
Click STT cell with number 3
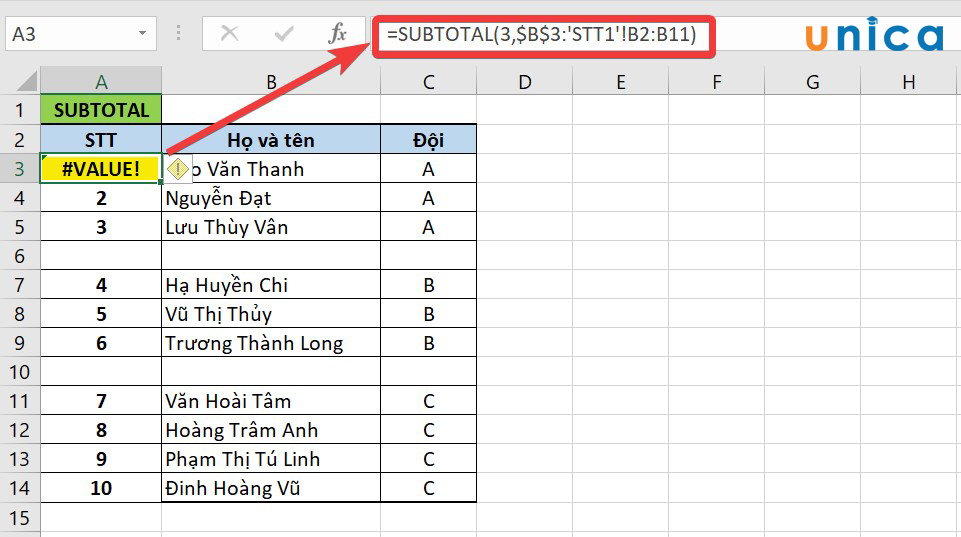coord(101,227)
